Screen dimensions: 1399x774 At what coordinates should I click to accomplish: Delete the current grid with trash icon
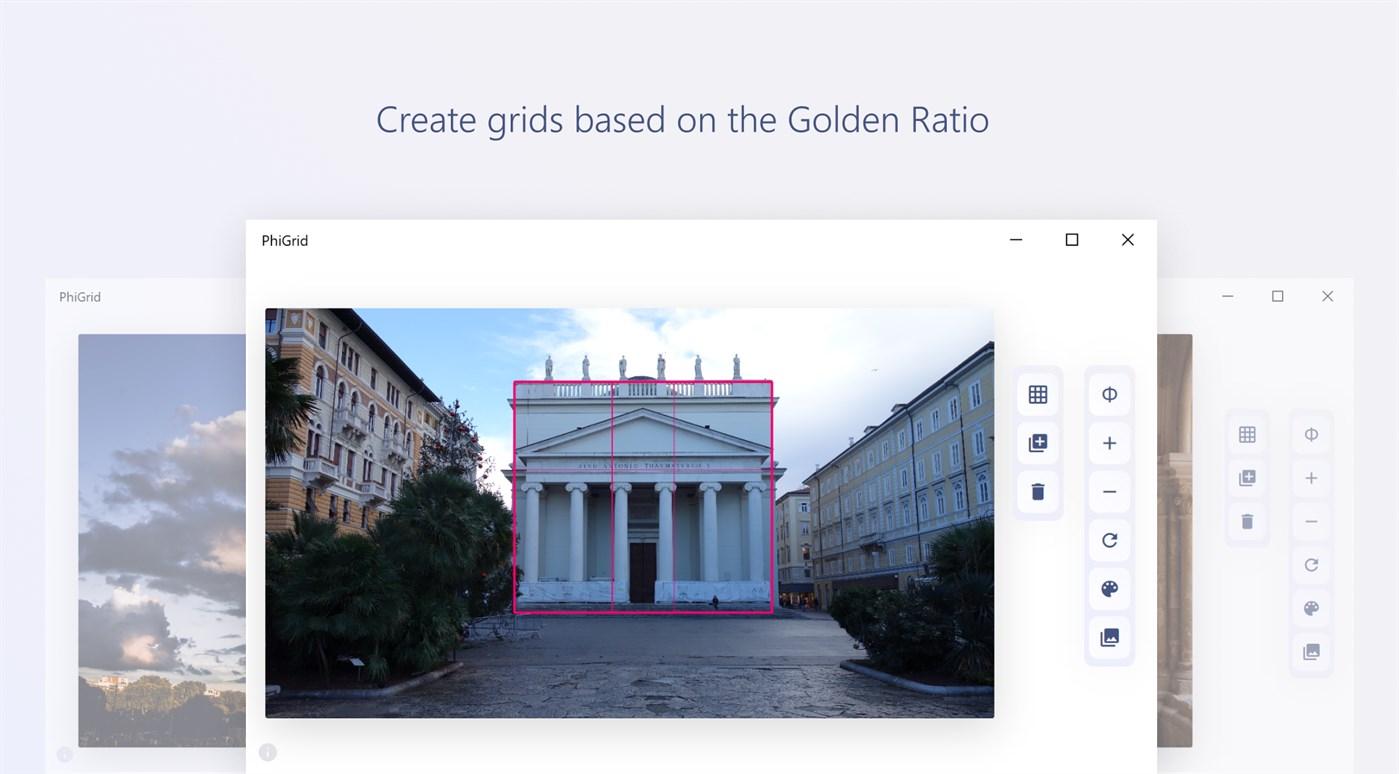point(1037,491)
